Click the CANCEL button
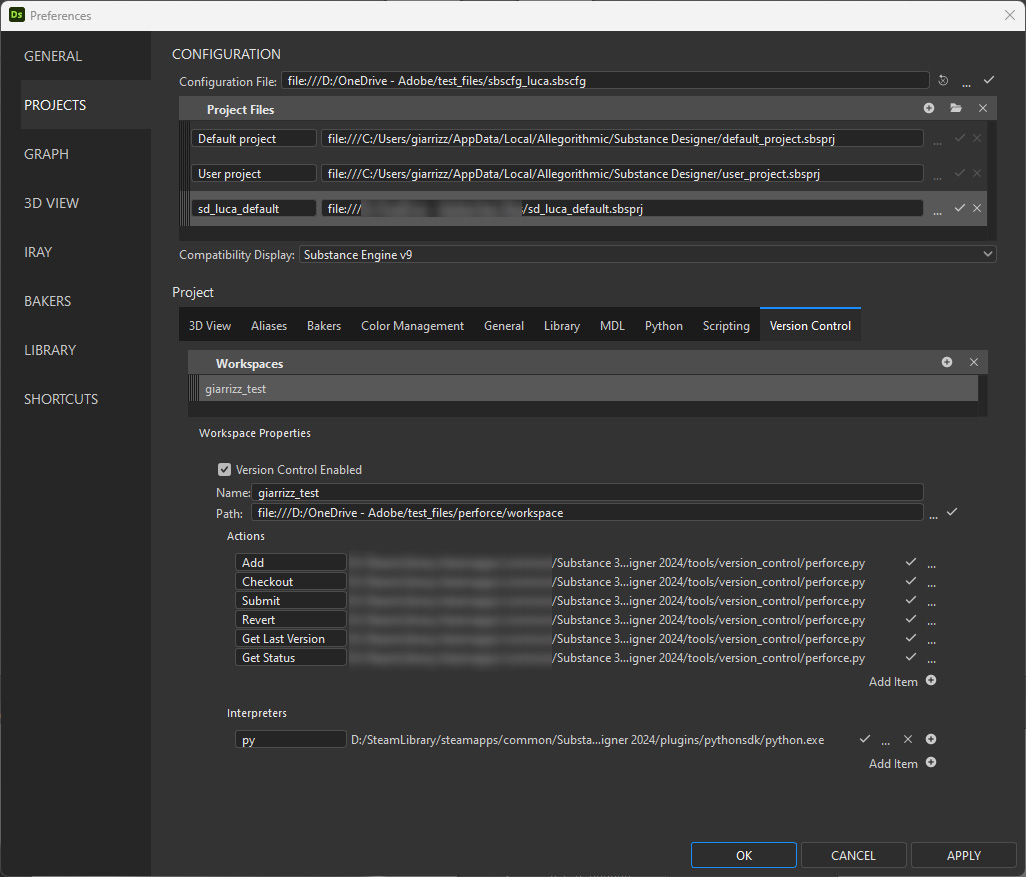Image resolution: width=1026 pixels, height=877 pixels. click(853, 855)
